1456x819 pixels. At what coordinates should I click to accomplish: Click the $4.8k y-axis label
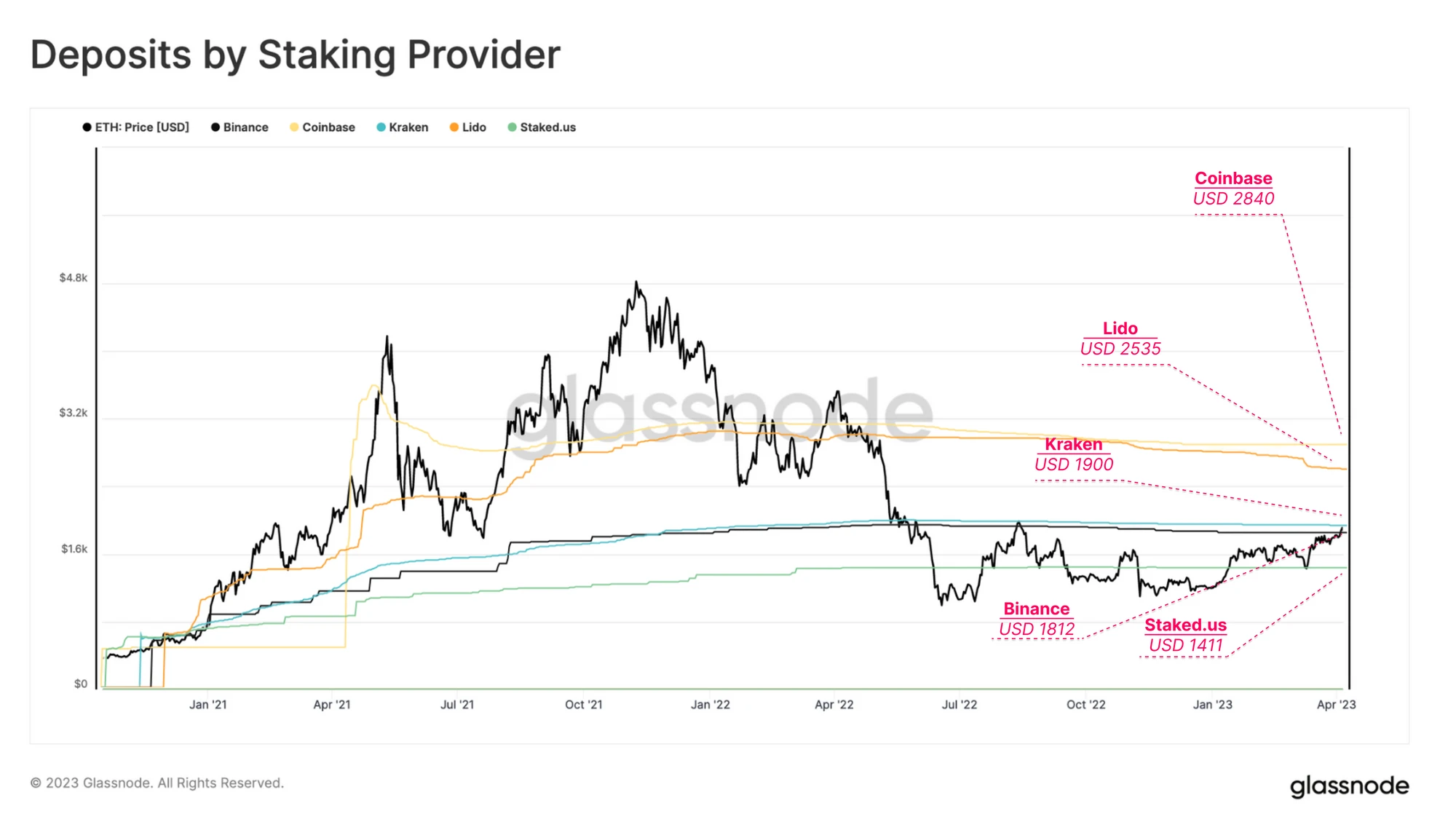click(x=74, y=278)
